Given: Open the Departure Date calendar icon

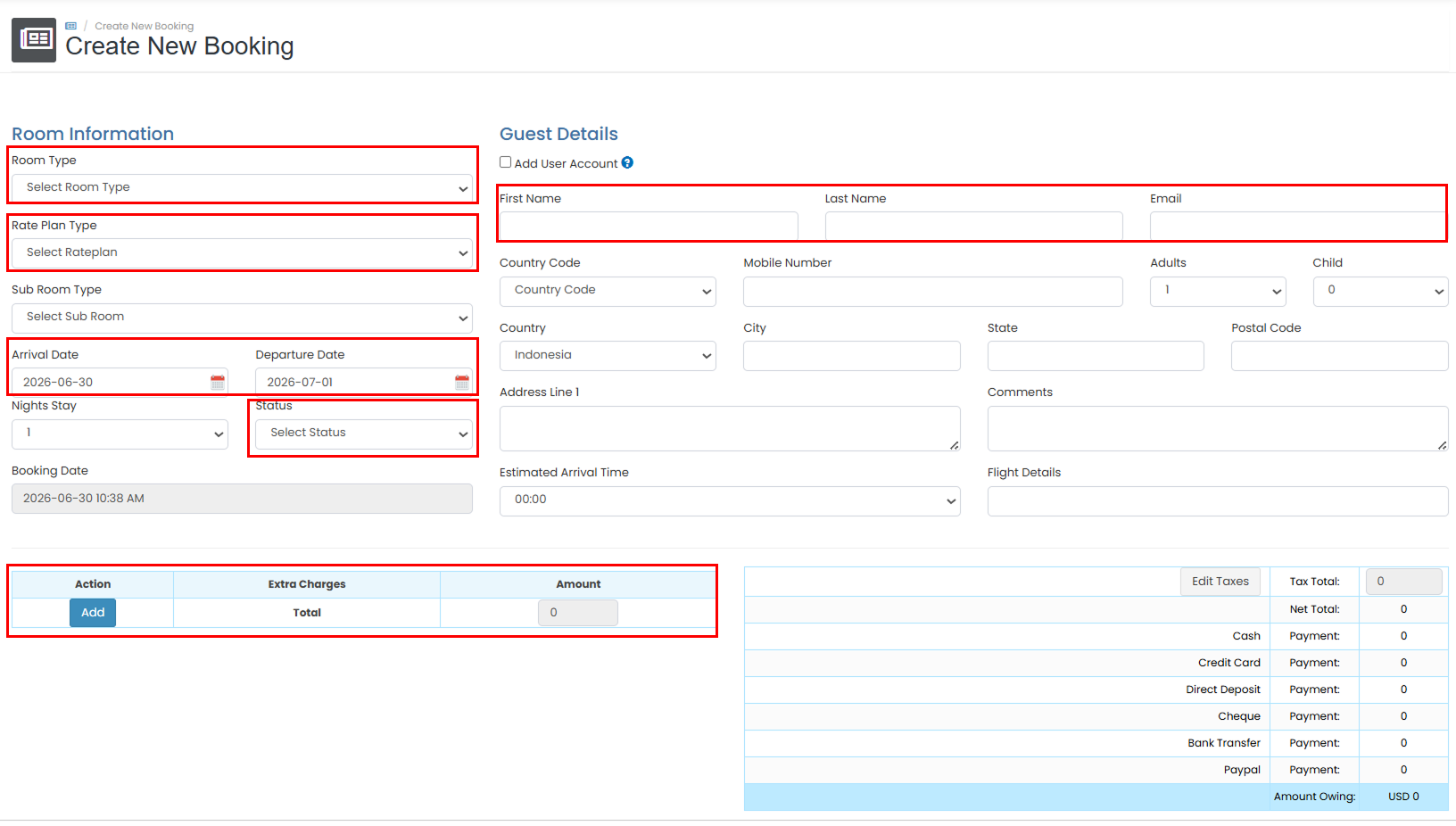Looking at the screenshot, I should click(x=462, y=382).
